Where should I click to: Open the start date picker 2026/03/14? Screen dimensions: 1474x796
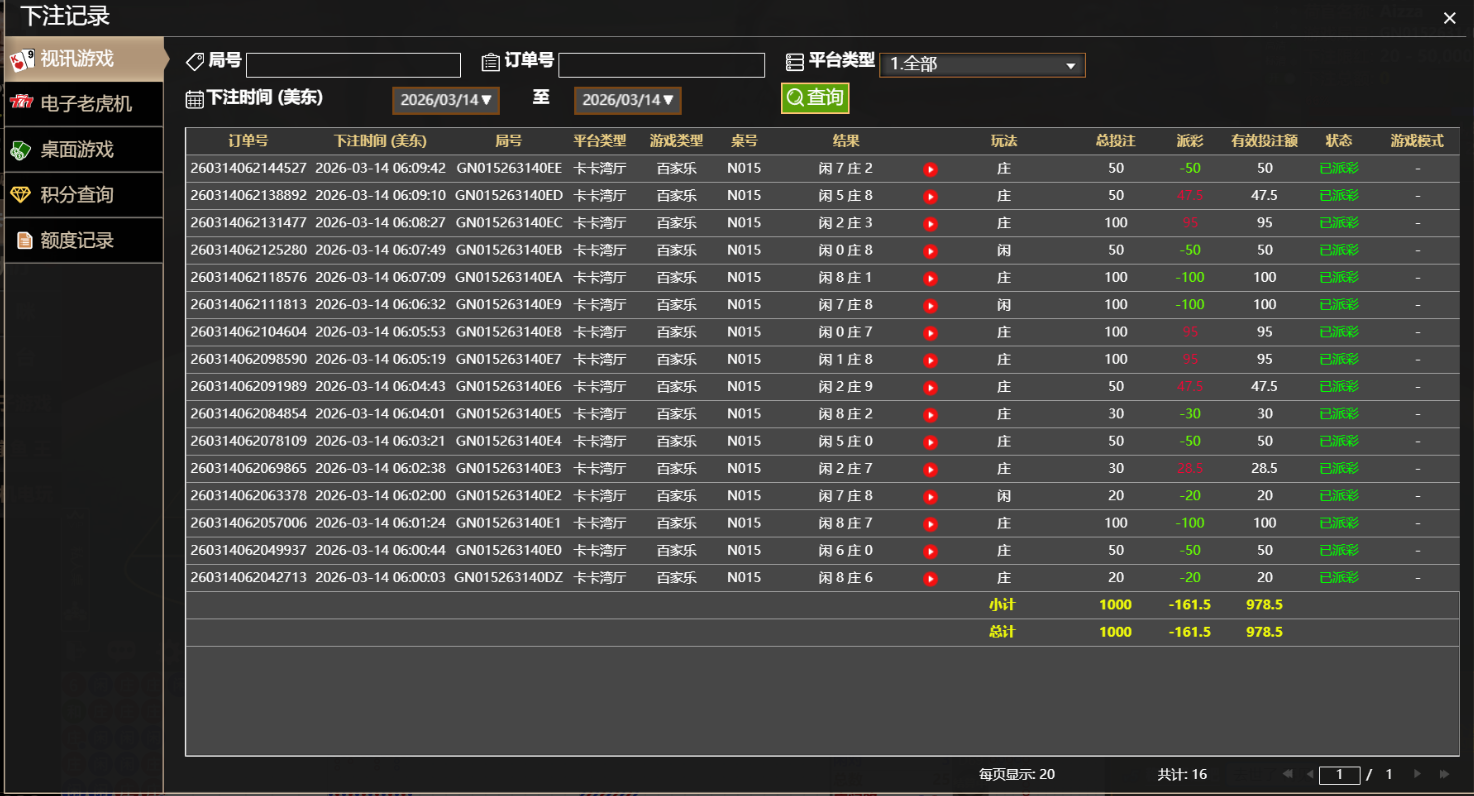(x=445, y=100)
